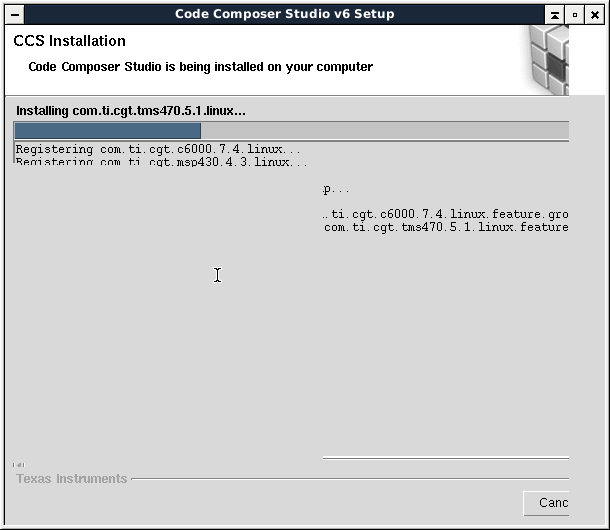Viewport: 610px width, 530px height.
Task: Click the Texas Instruments label
Action: (x=72, y=479)
